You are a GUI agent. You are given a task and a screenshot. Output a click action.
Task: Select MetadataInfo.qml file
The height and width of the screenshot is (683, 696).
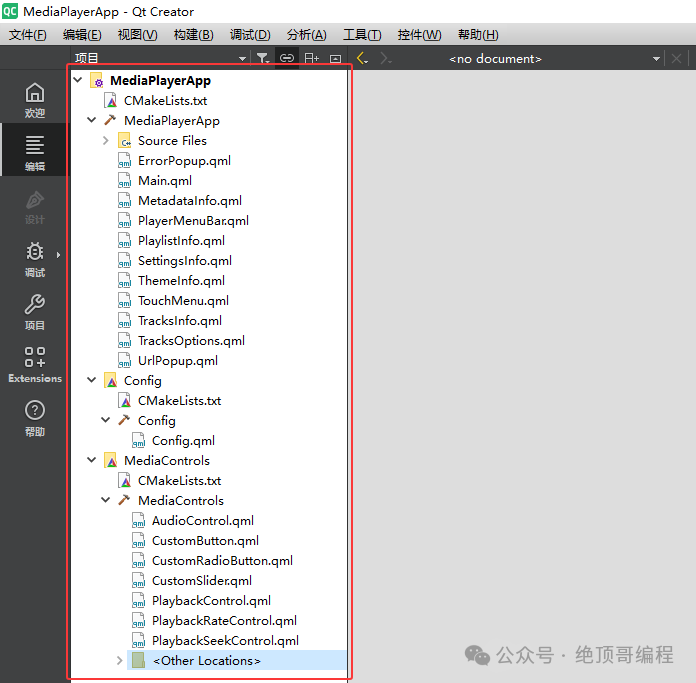190,201
